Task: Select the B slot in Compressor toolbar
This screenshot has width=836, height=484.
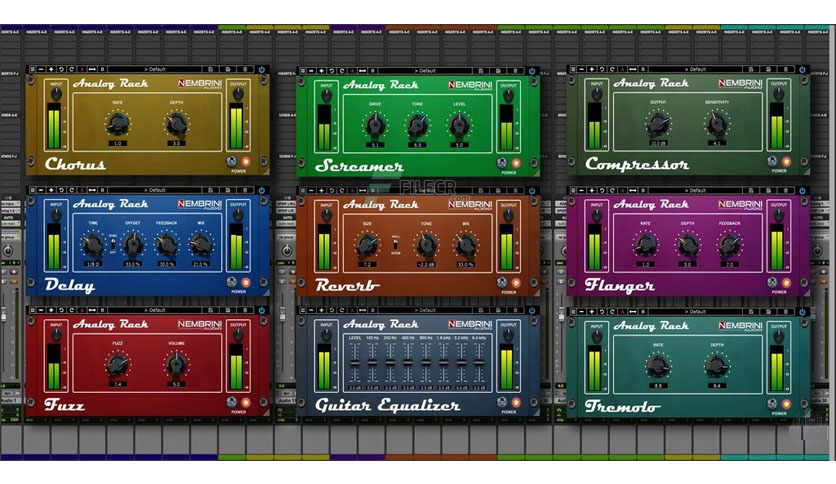Action: 643,69
